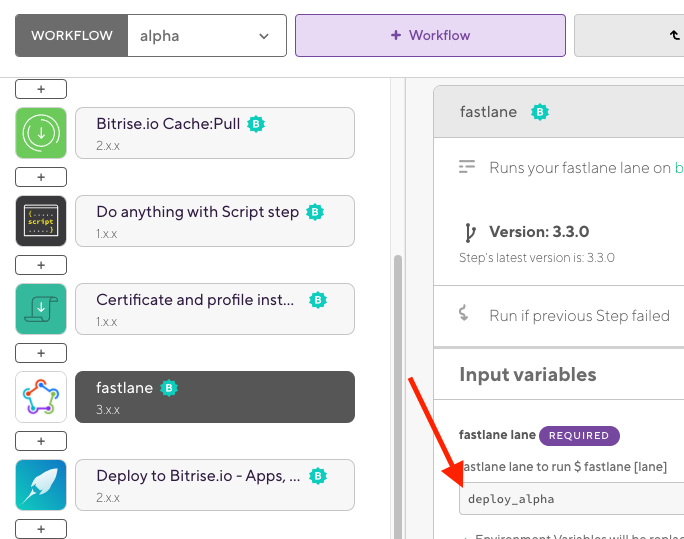Add step above Bitrise.io Cache:Pull
The image size is (684, 539).
(x=41, y=89)
